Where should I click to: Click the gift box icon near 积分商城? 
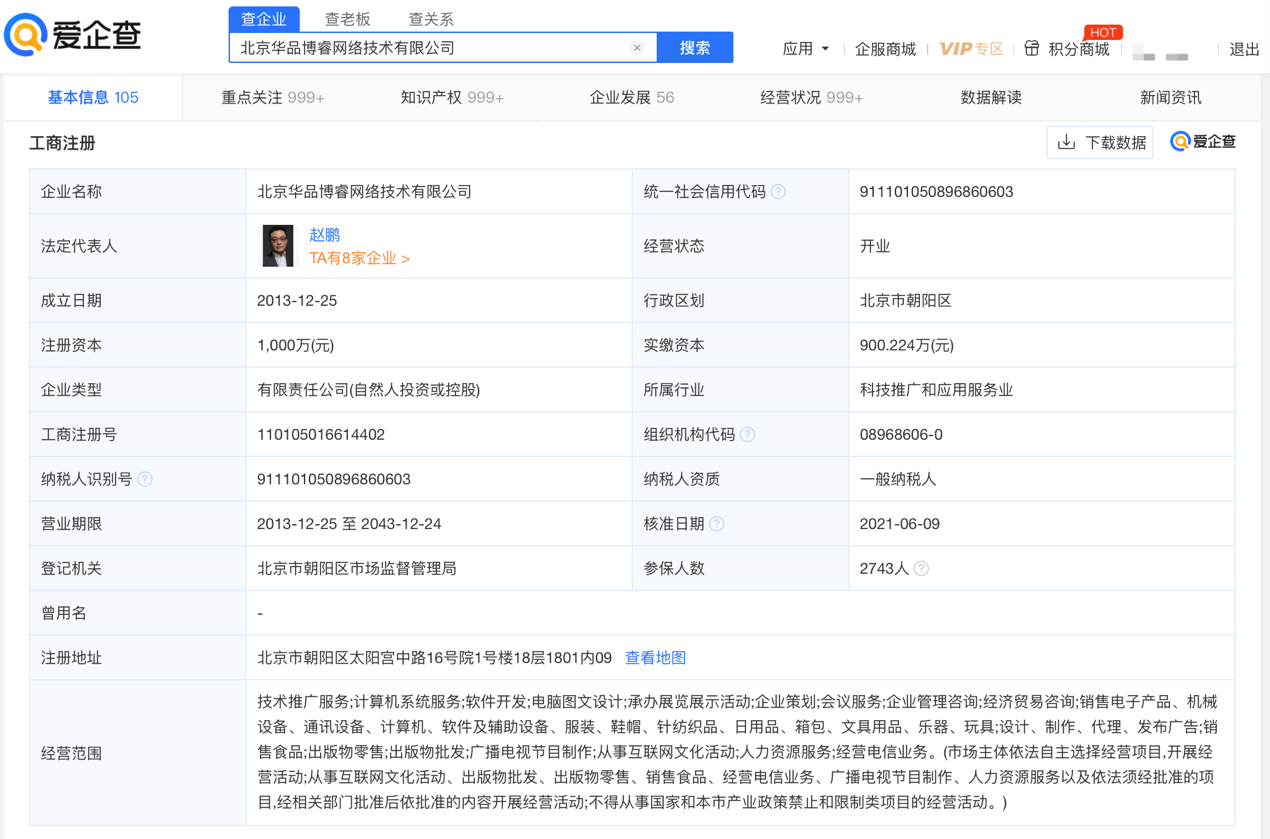click(1032, 47)
